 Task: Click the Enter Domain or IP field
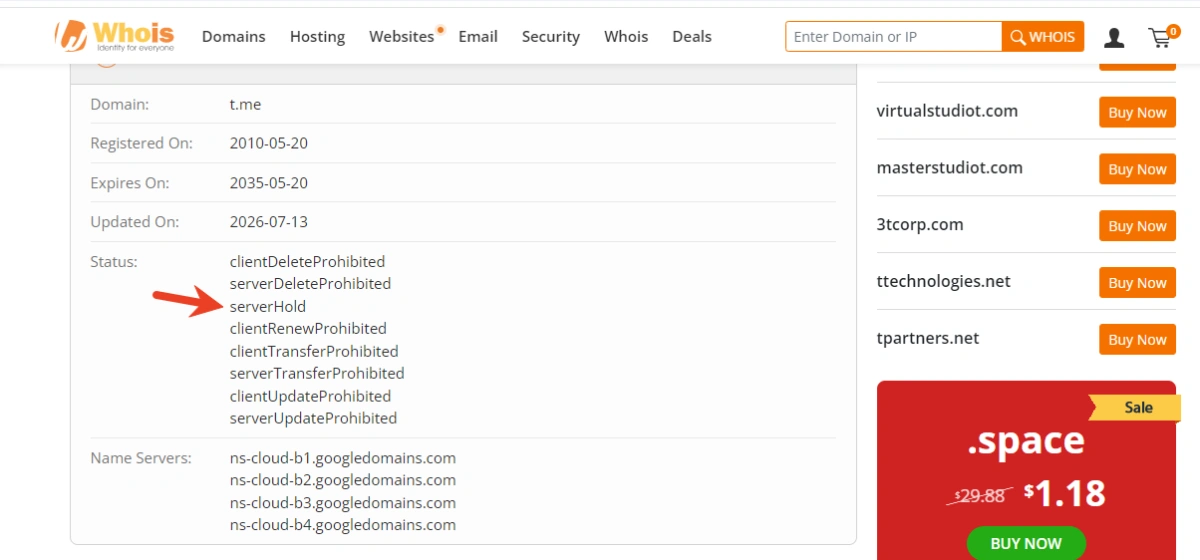pos(894,37)
